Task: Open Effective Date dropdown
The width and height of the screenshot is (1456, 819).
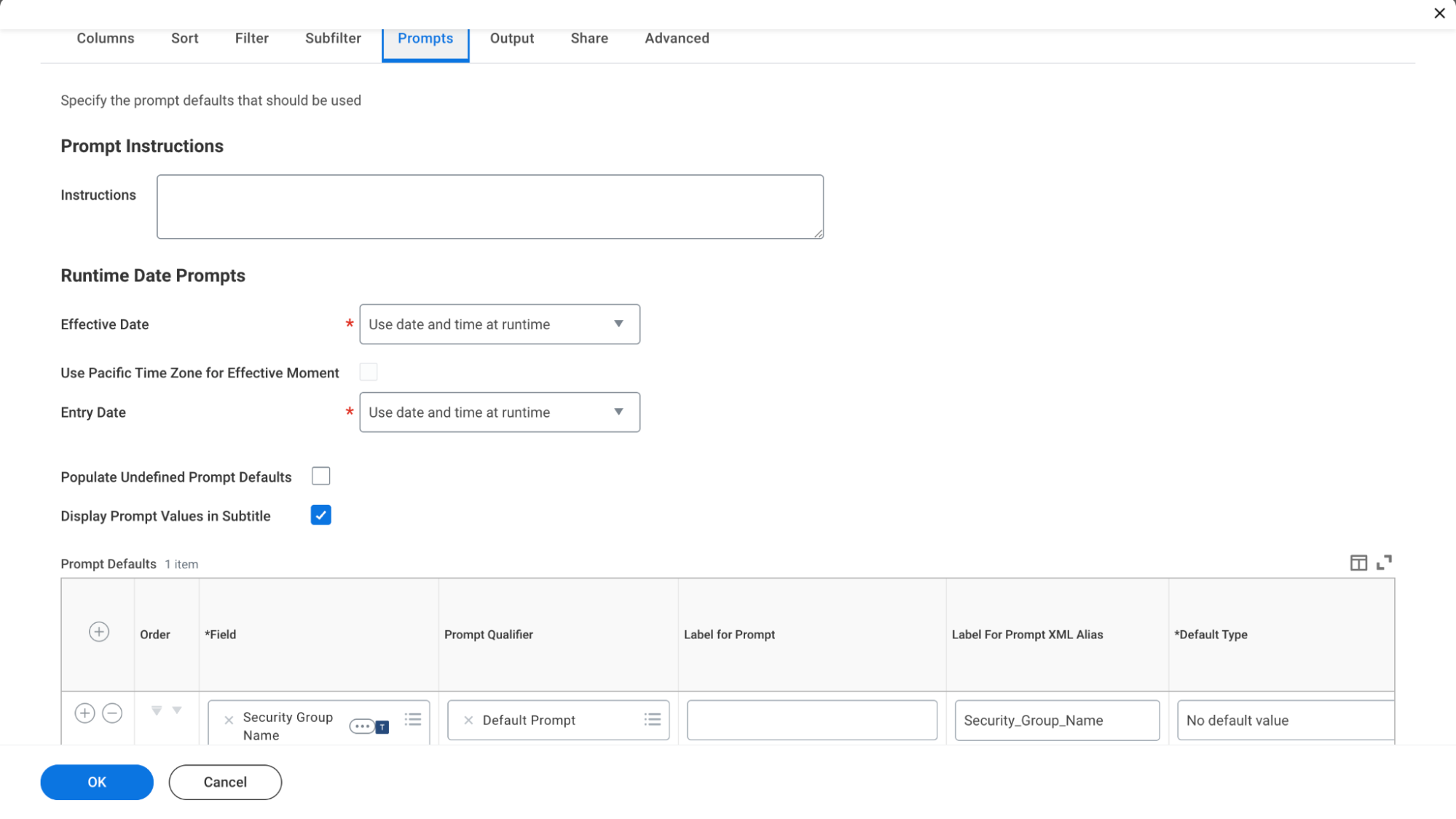Action: 500,324
